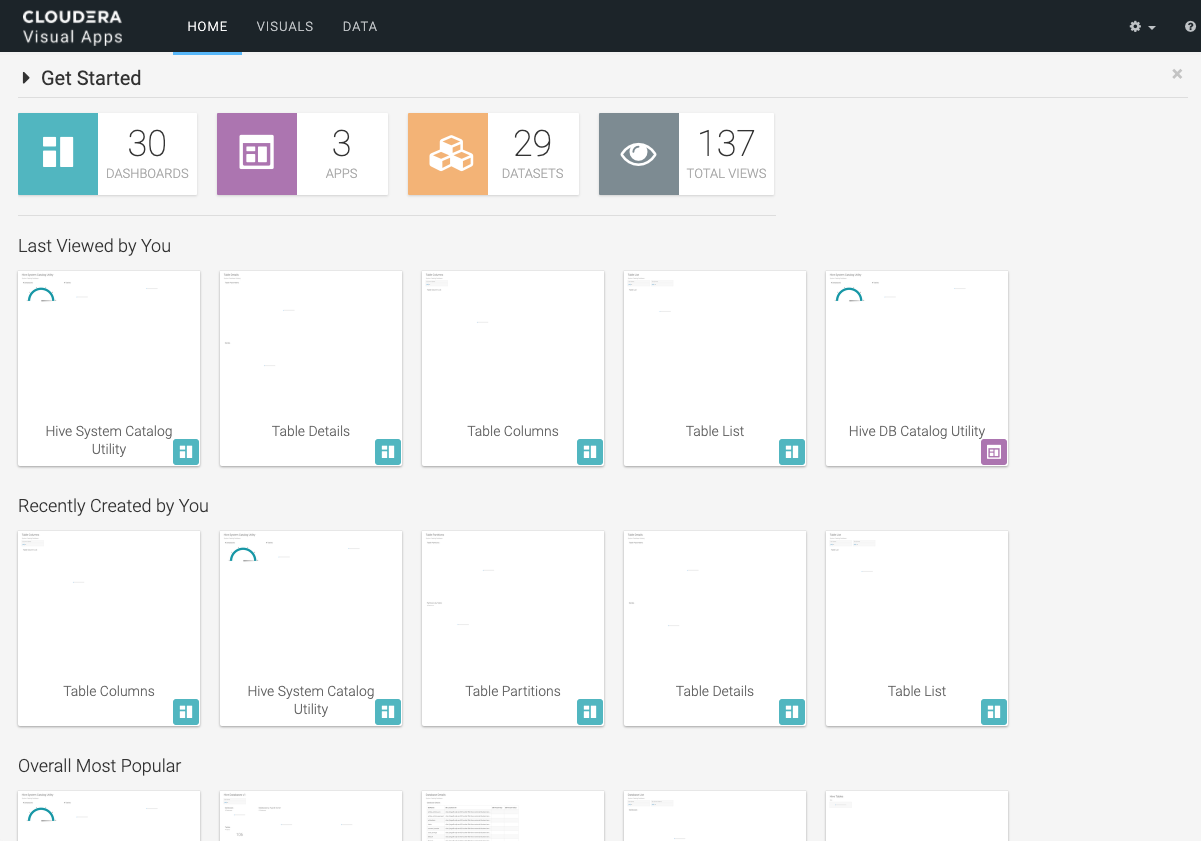Click dashboard icon on recently created Hive System Catalog Utility
The image size is (1201, 841).
[x=387, y=712]
